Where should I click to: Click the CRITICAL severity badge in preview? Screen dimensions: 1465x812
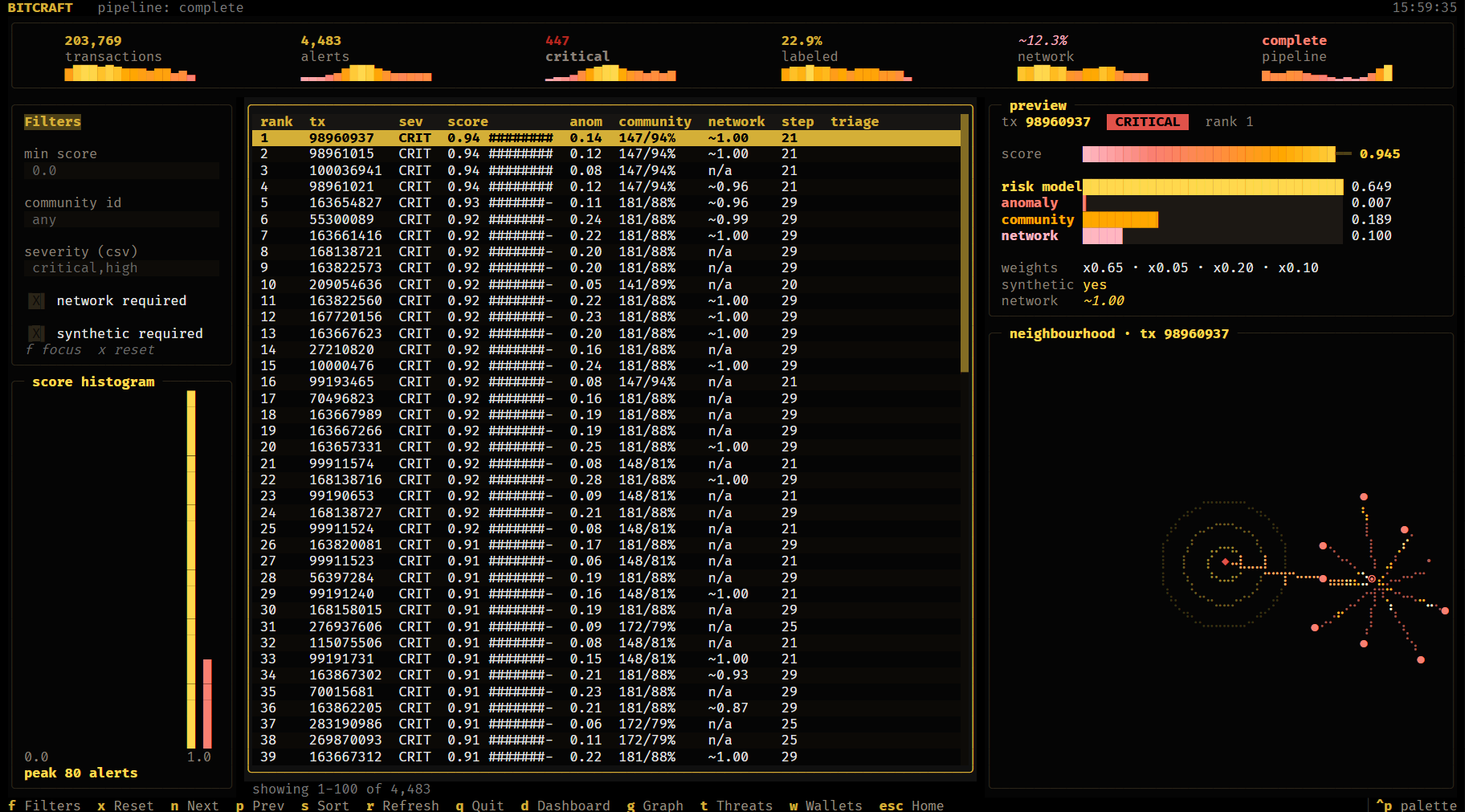pyautogui.click(x=1147, y=122)
